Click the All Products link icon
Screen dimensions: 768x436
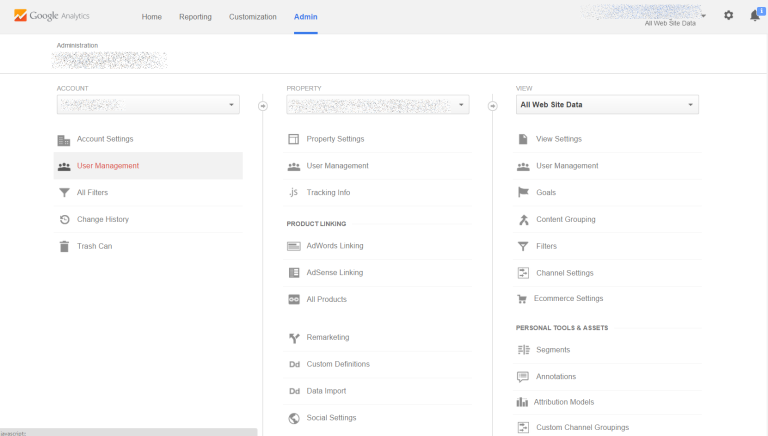pyautogui.click(x=294, y=299)
